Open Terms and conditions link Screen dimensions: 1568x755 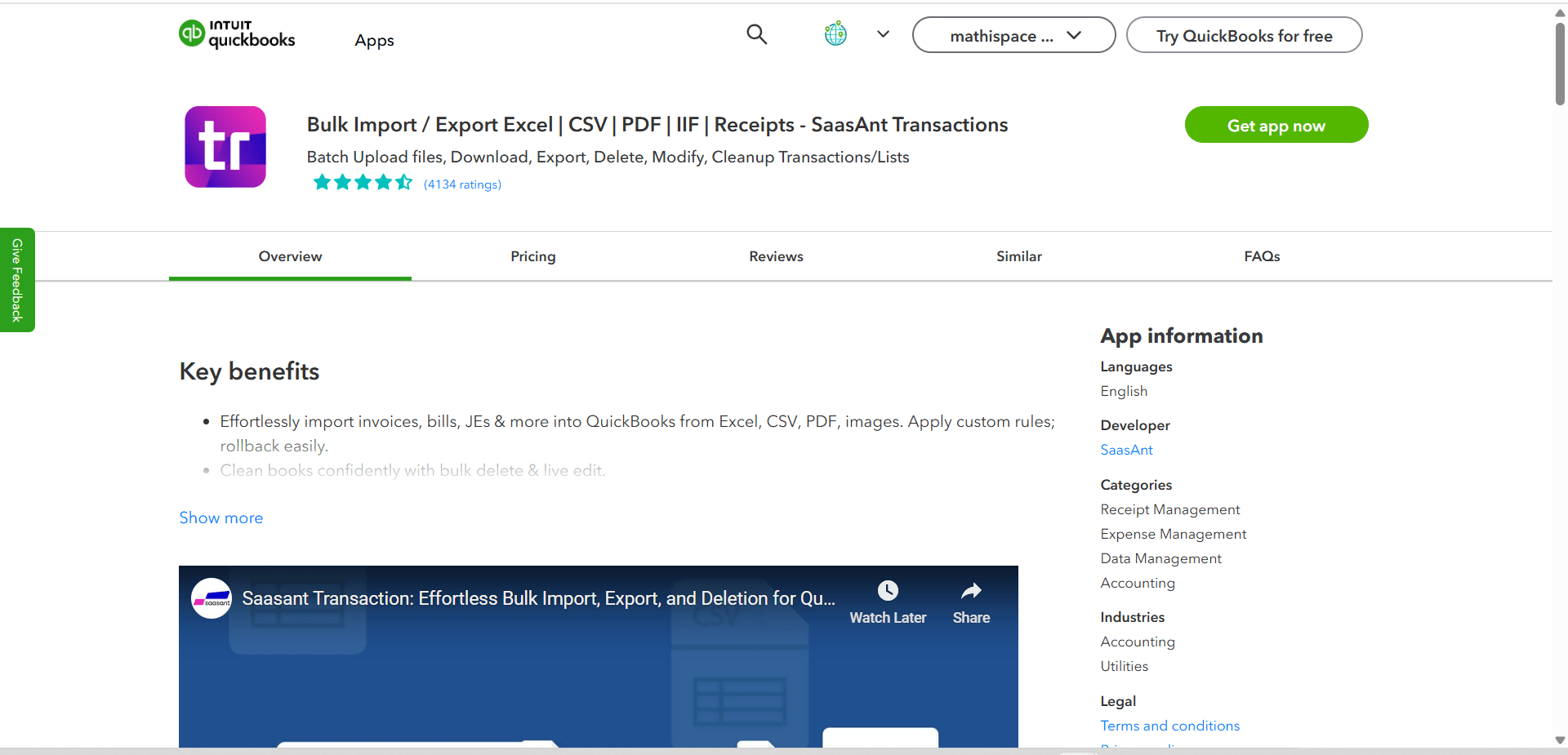1169,726
